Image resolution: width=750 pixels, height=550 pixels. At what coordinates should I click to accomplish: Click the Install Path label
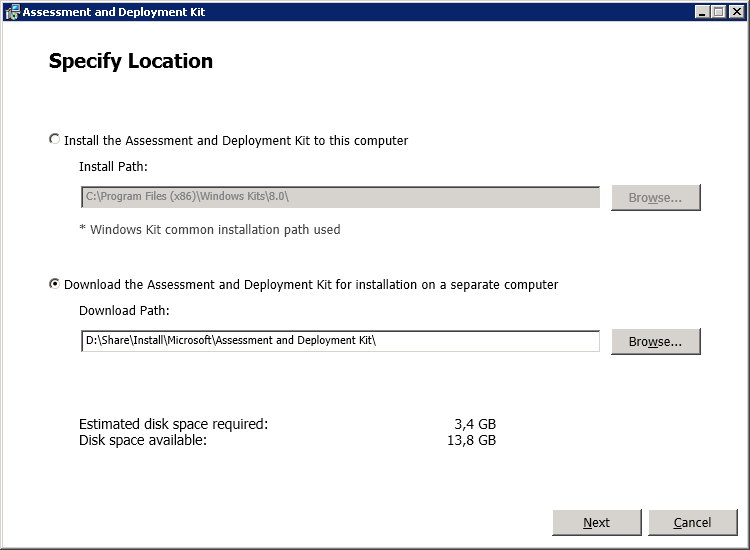pyautogui.click(x=113, y=166)
